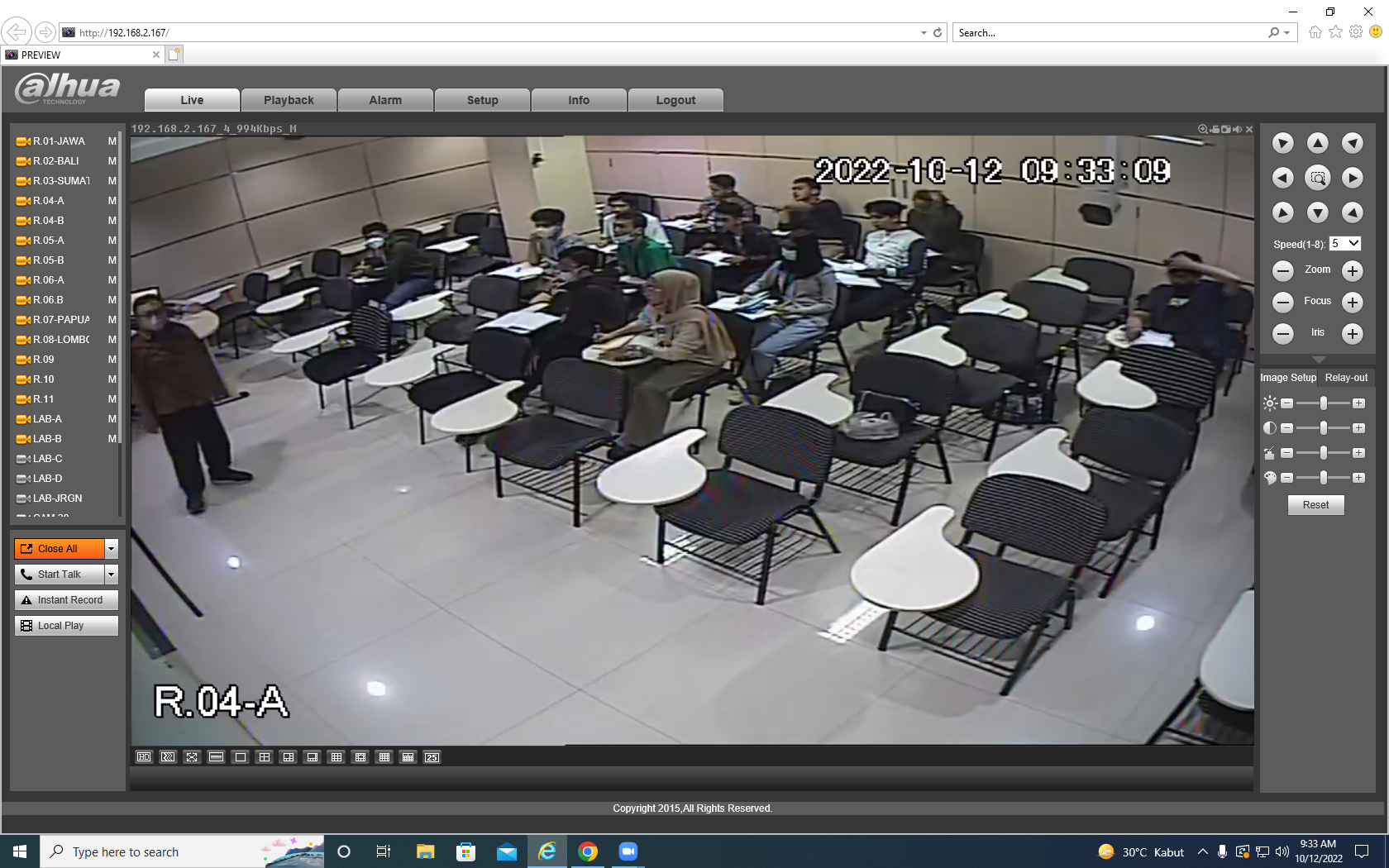Select camera R.03-SUMAT in channel list

click(x=61, y=181)
